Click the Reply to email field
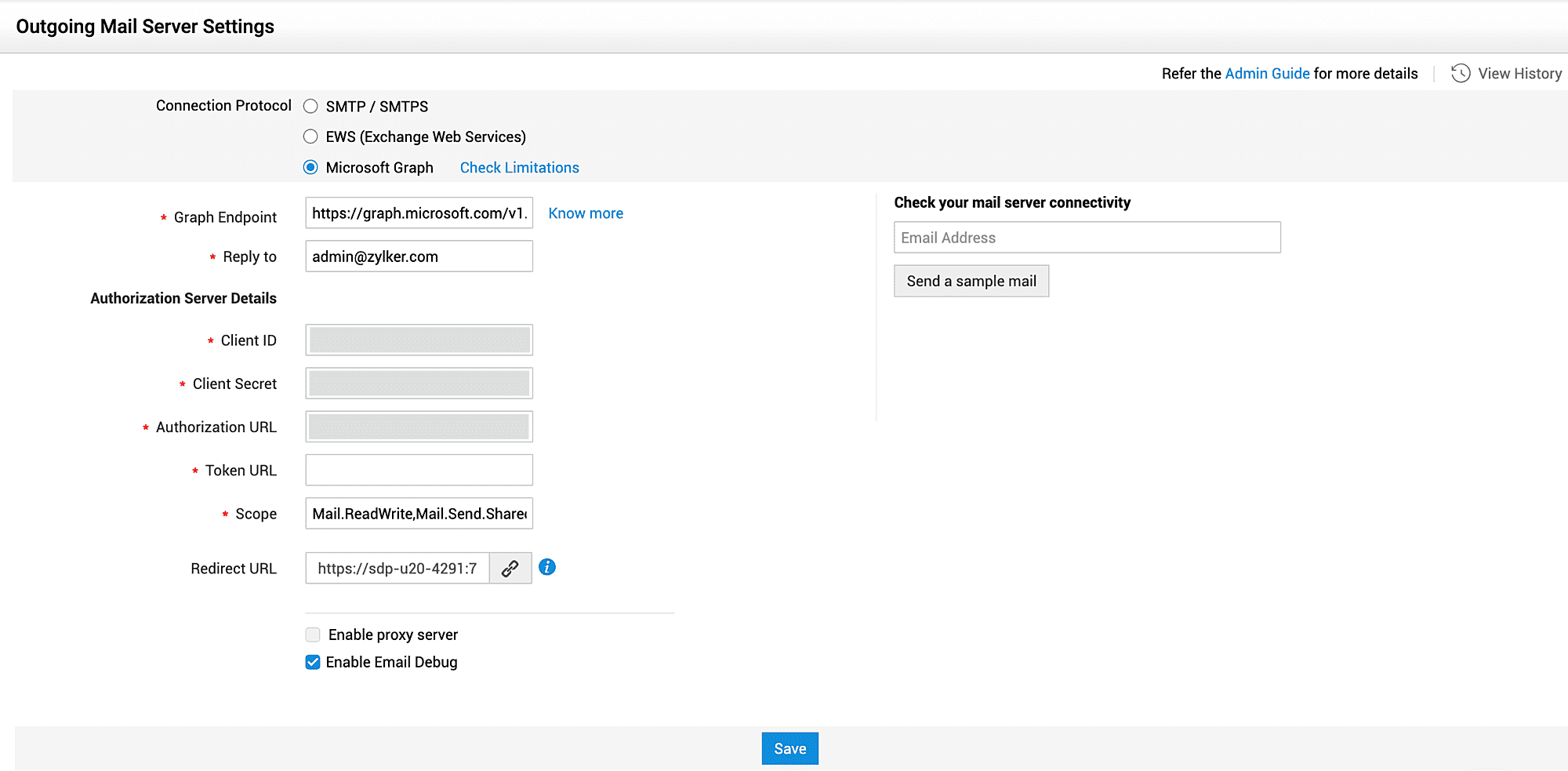The width and height of the screenshot is (1568, 771). coord(419,256)
